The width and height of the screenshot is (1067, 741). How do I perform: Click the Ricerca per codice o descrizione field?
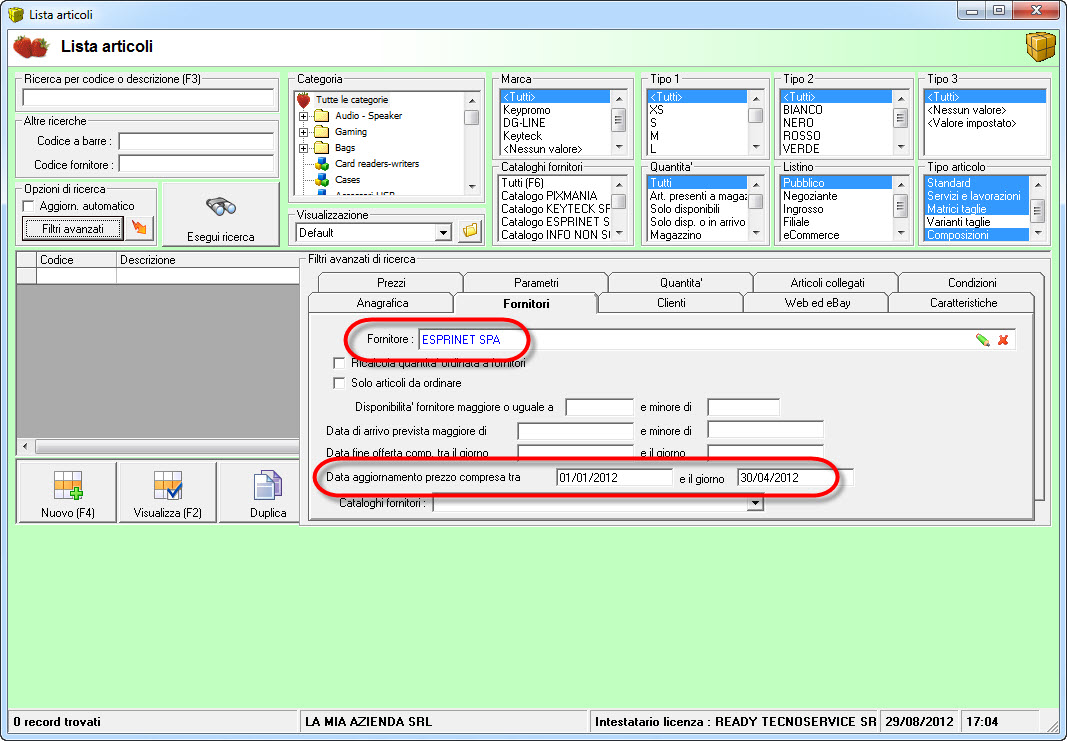[148, 97]
